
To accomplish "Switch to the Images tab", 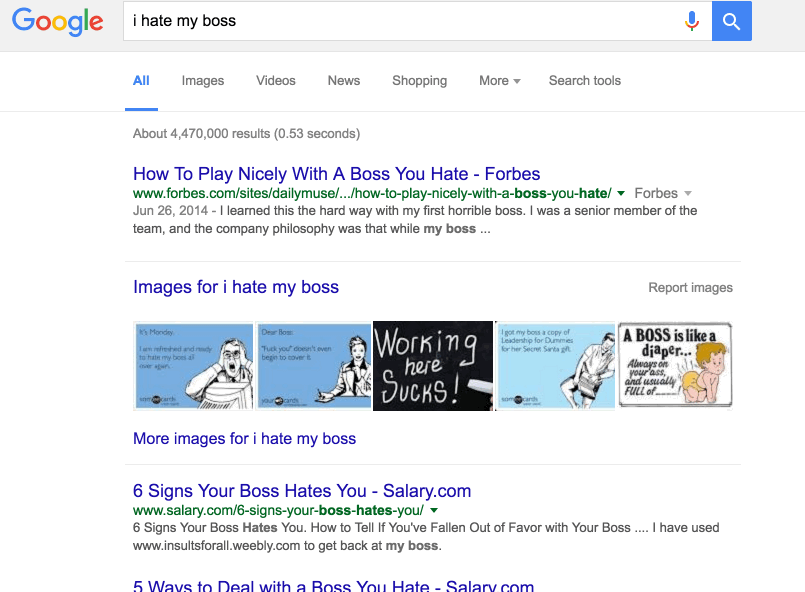I will coord(202,80).
